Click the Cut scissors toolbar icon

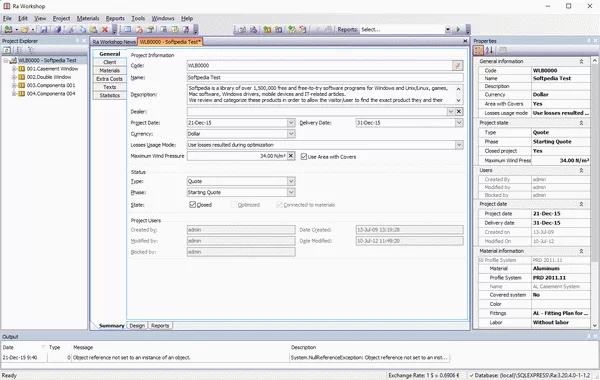point(71,29)
